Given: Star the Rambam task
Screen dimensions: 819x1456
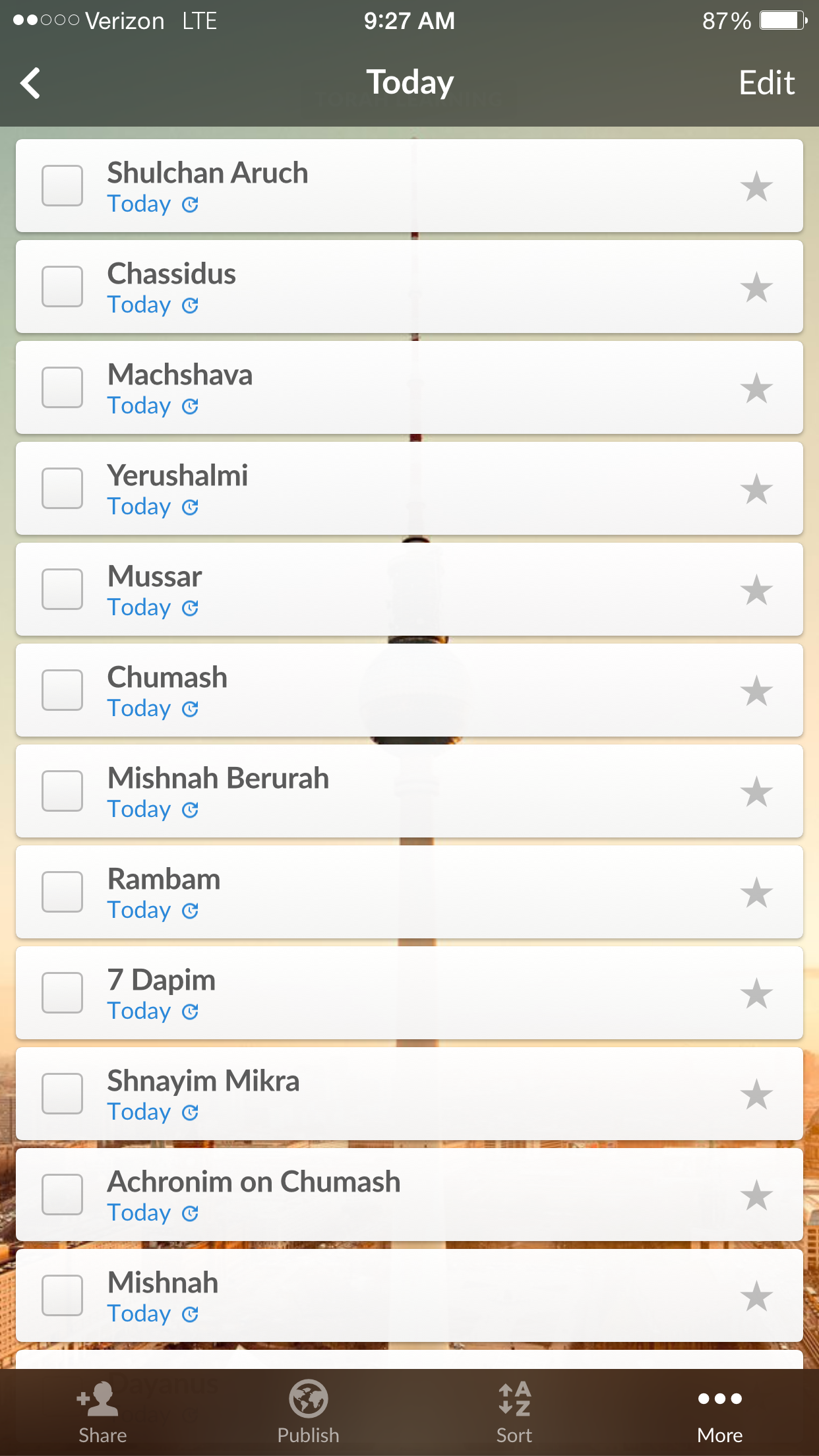Looking at the screenshot, I should (756, 893).
